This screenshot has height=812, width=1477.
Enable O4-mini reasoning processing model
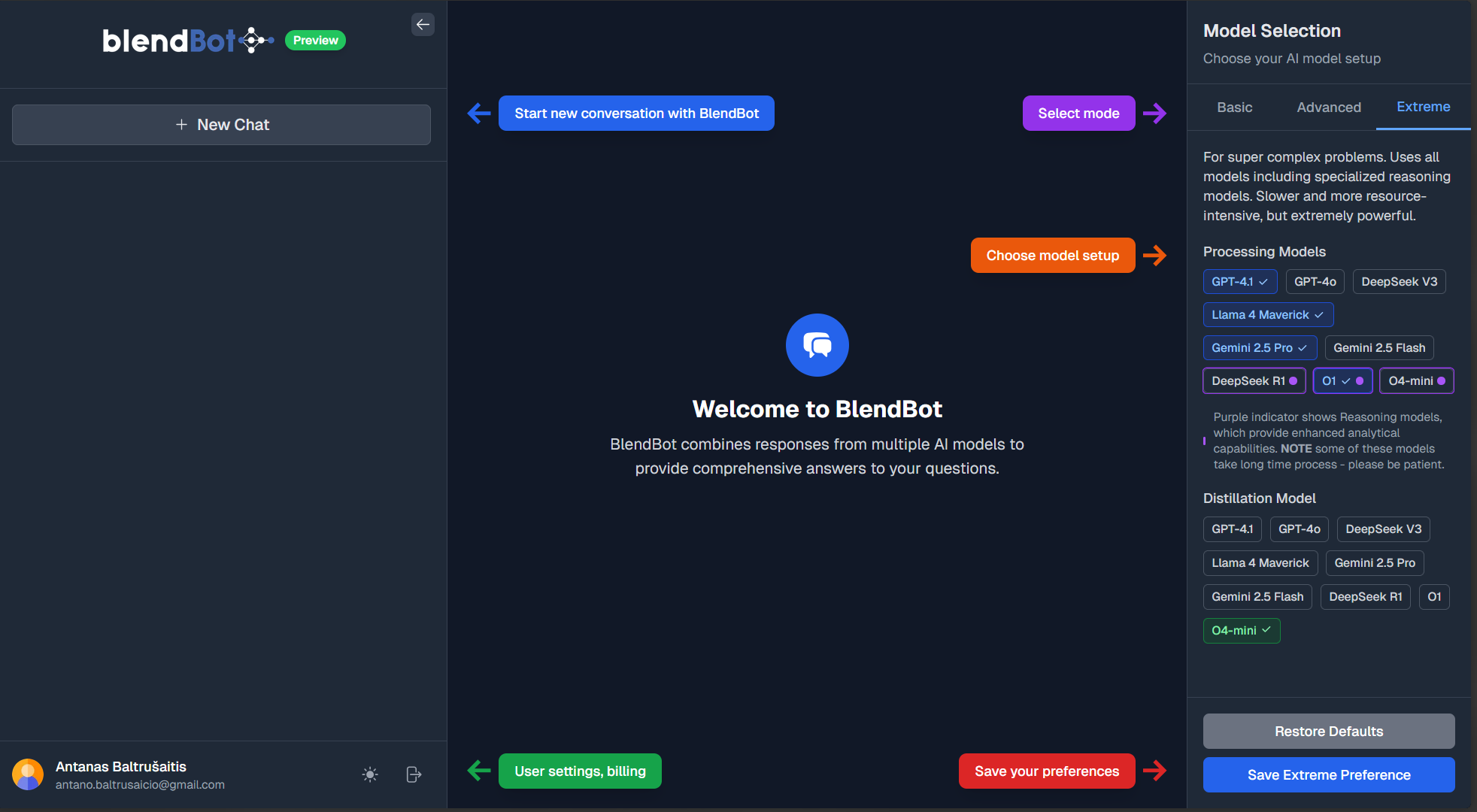pos(1416,381)
